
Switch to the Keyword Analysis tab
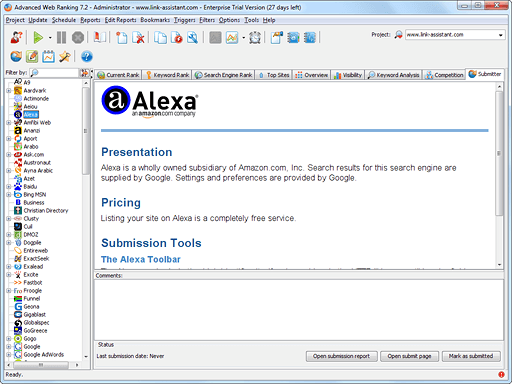pos(394,75)
